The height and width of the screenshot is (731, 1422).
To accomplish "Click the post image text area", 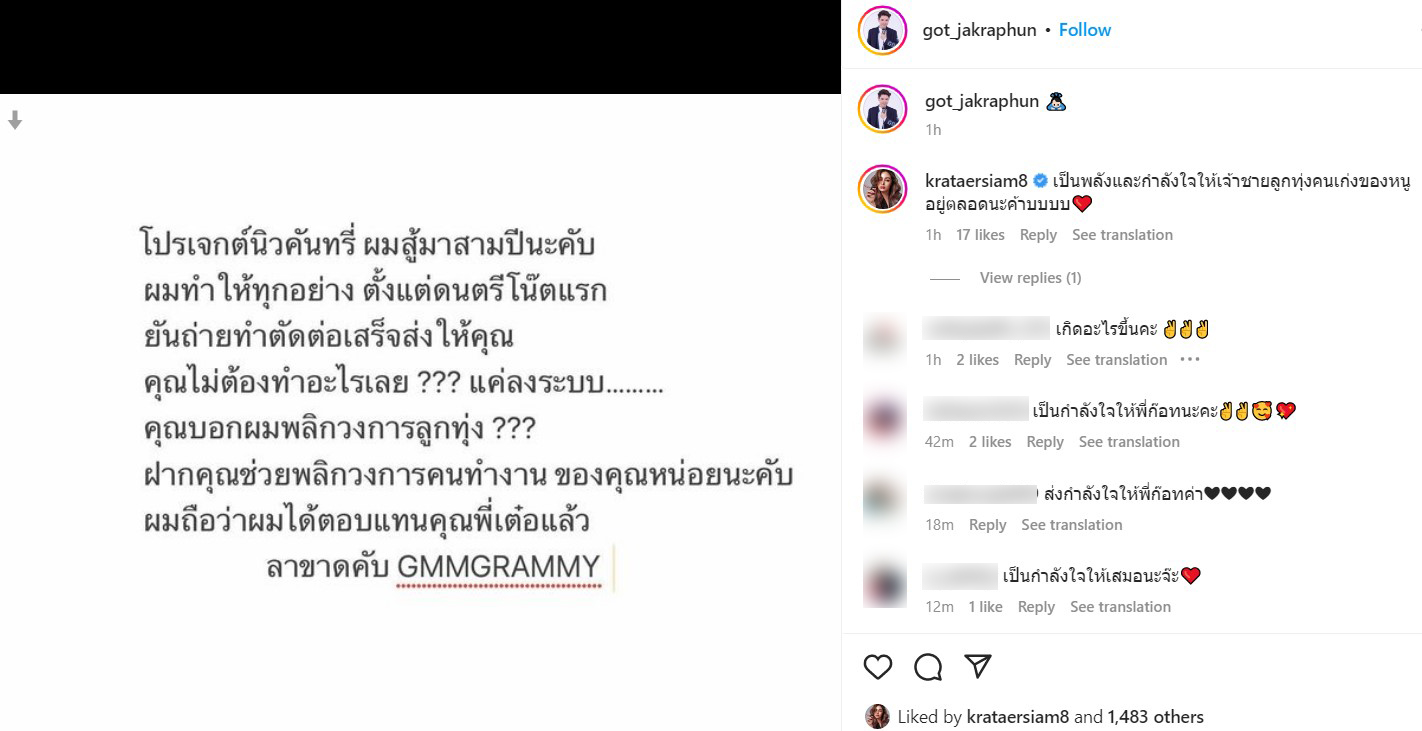I will [x=467, y=407].
